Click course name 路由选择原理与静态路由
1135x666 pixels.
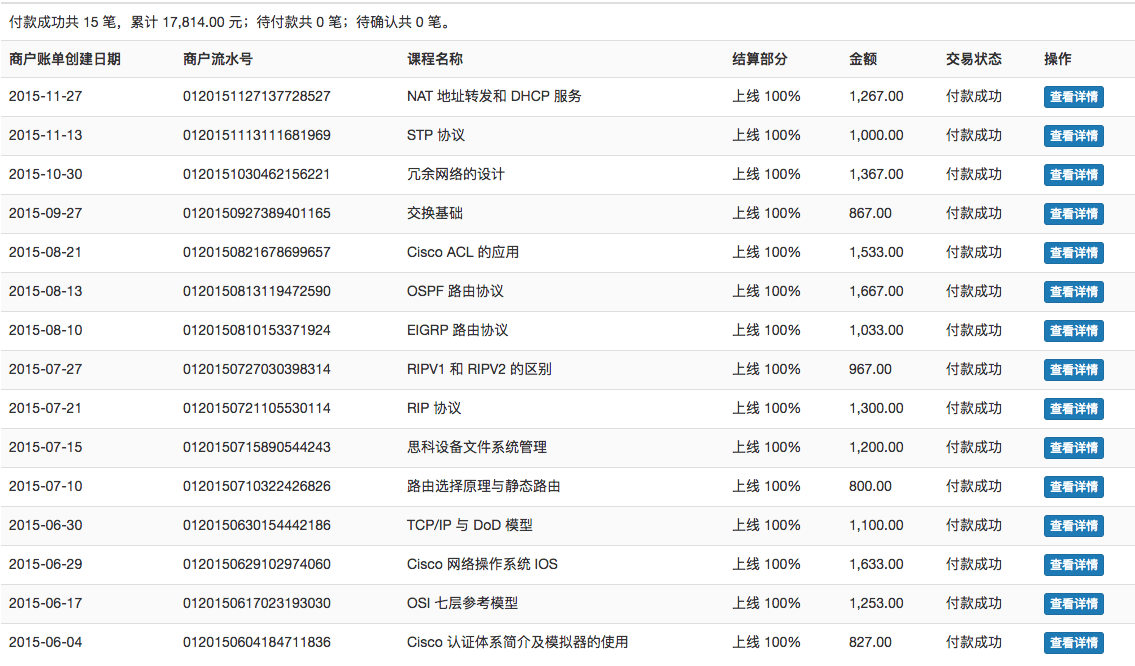pyautogui.click(x=484, y=487)
